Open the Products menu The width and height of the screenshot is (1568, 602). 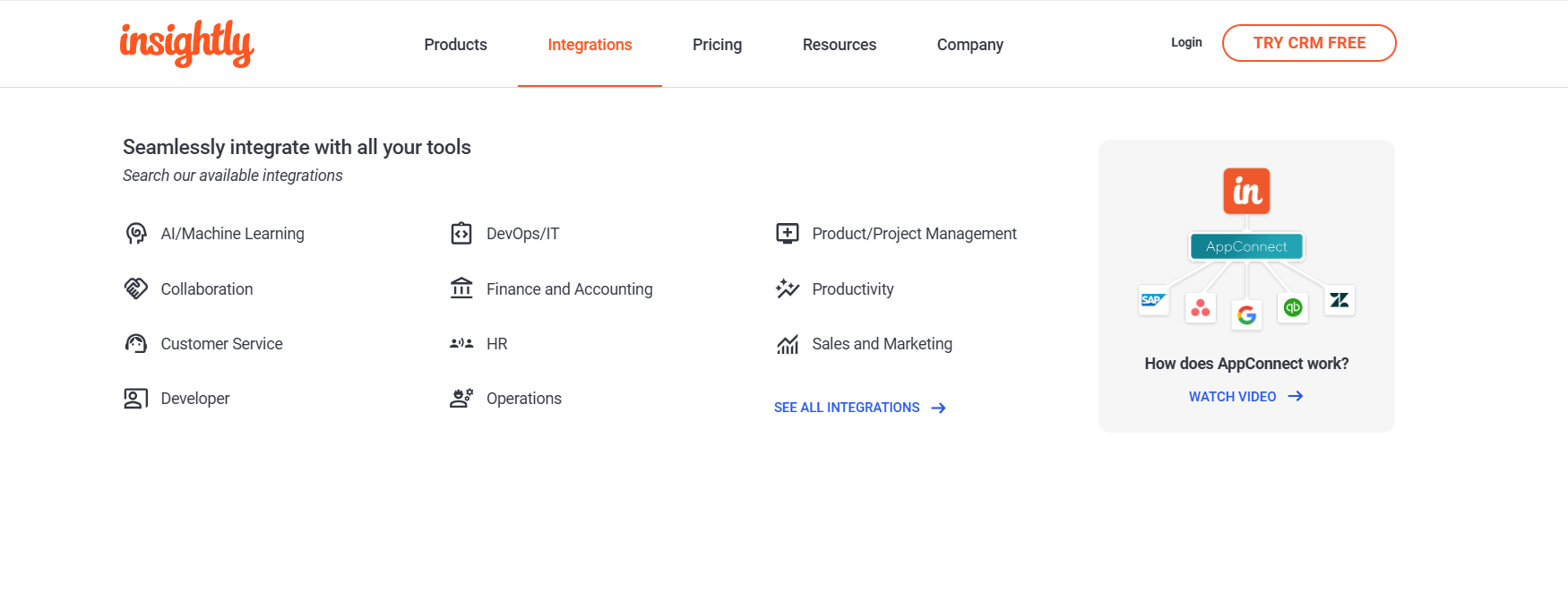click(x=455, y=45)
